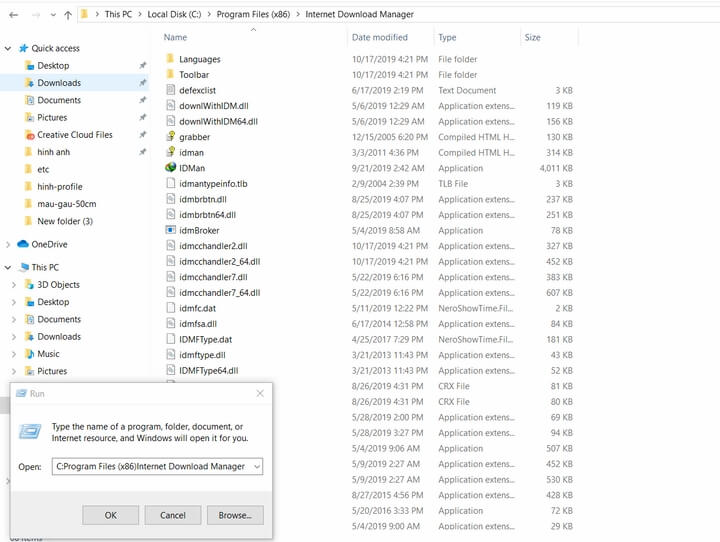Open the recent locations dropdown arrow
The width and height of the screenshot is (720, 542).
53,15
